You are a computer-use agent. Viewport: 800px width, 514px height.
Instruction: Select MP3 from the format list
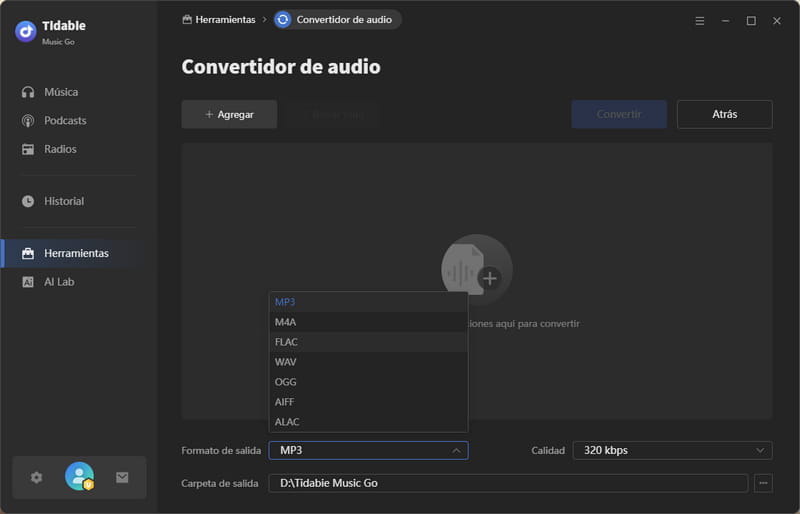click(x=368, y=302)
